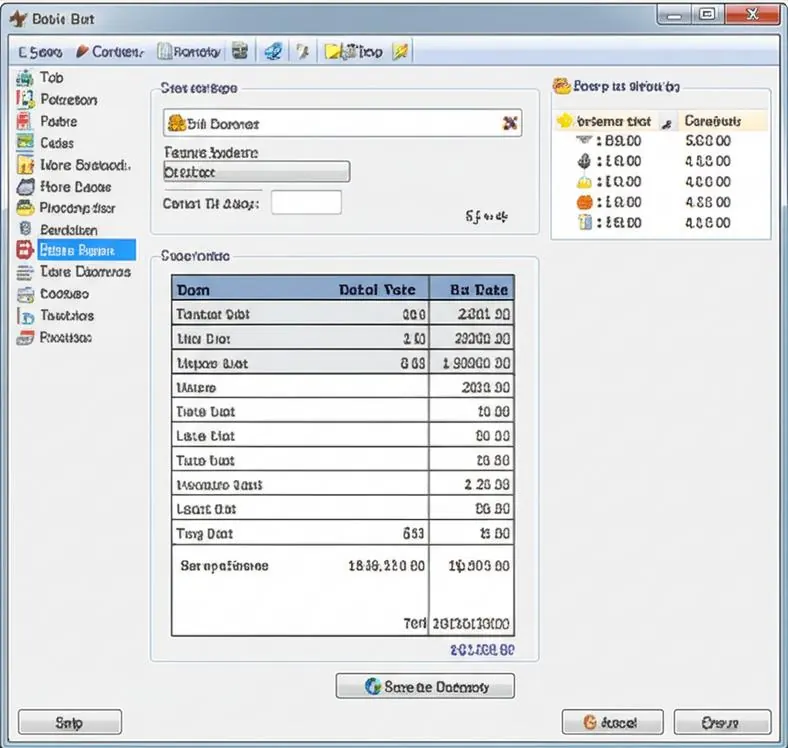The height and width of the screenshot is (748, 788).
Task: Minimize the window from the title bar
Action: point(675,15)
